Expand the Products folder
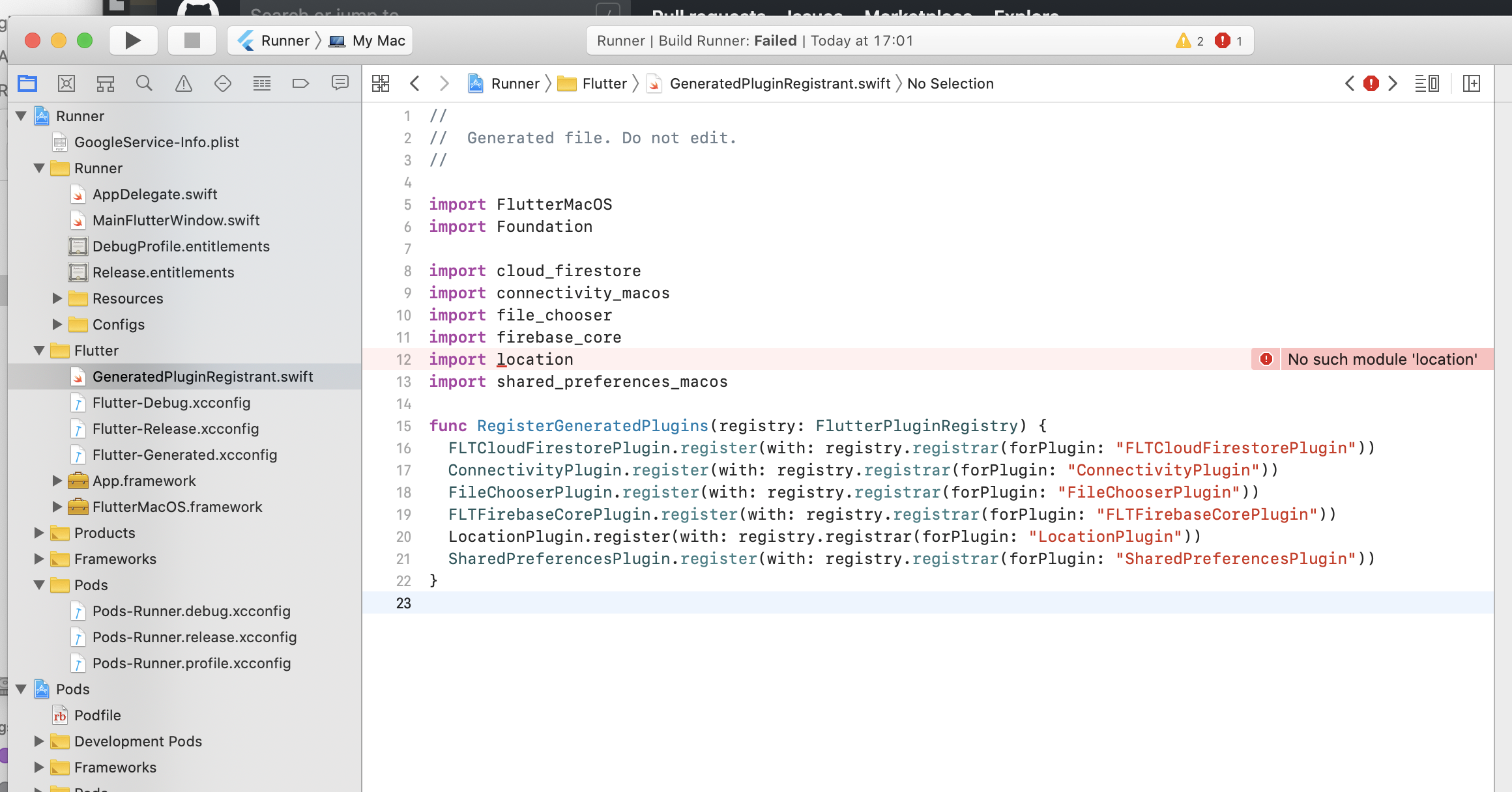1512x792 pixels. tap(39, 533)
